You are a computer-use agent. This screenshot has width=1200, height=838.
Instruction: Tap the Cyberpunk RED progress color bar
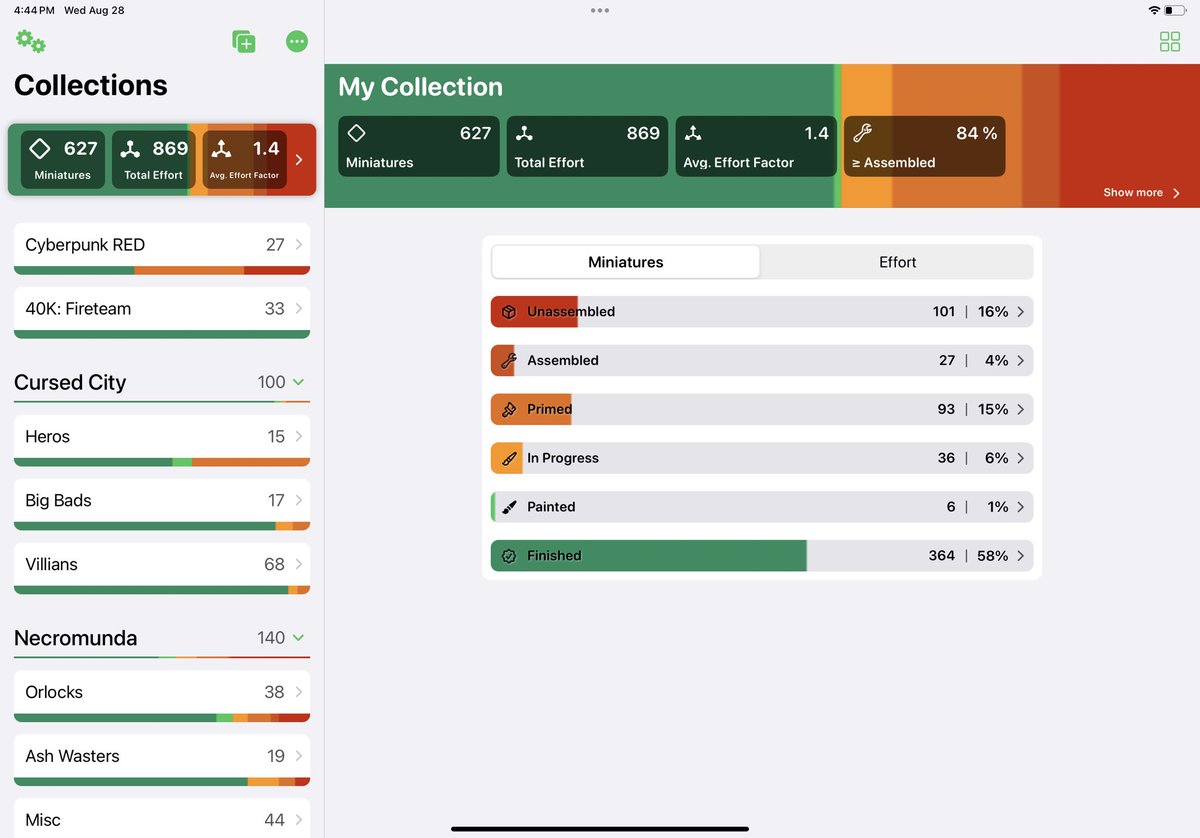point(162,270)
